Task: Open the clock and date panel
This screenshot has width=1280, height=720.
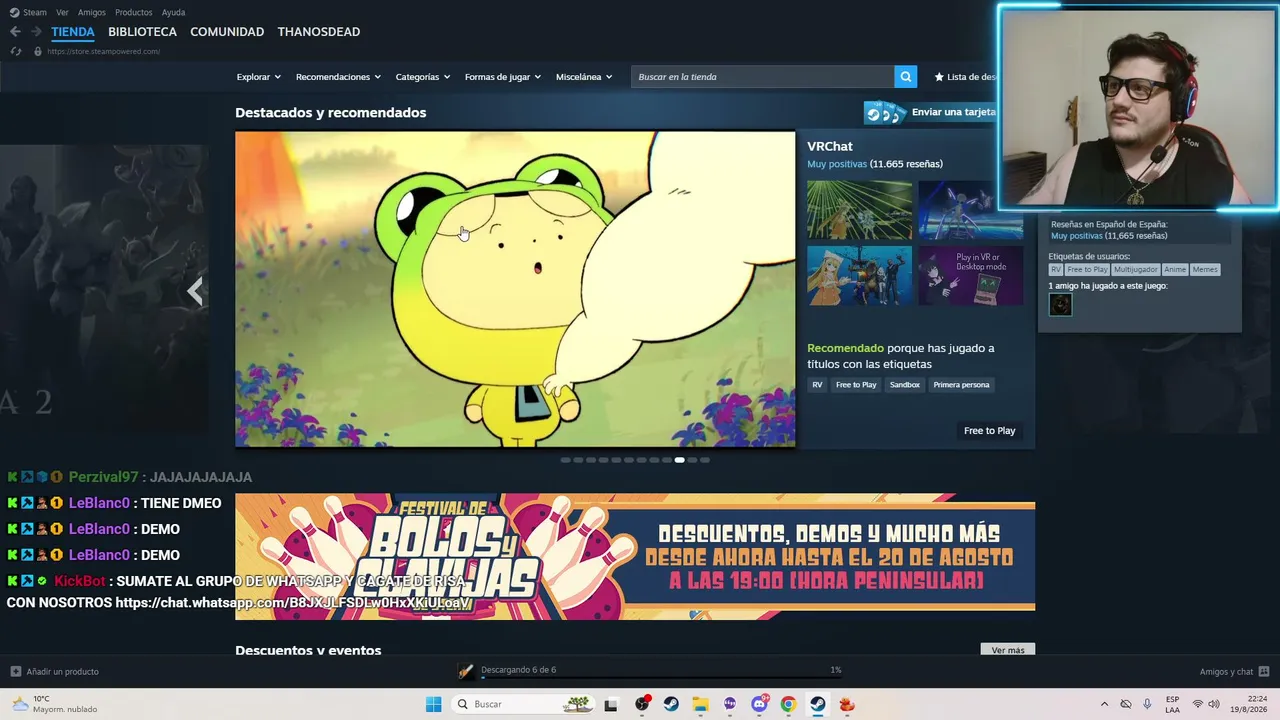Action: [x=1251, y=704]
